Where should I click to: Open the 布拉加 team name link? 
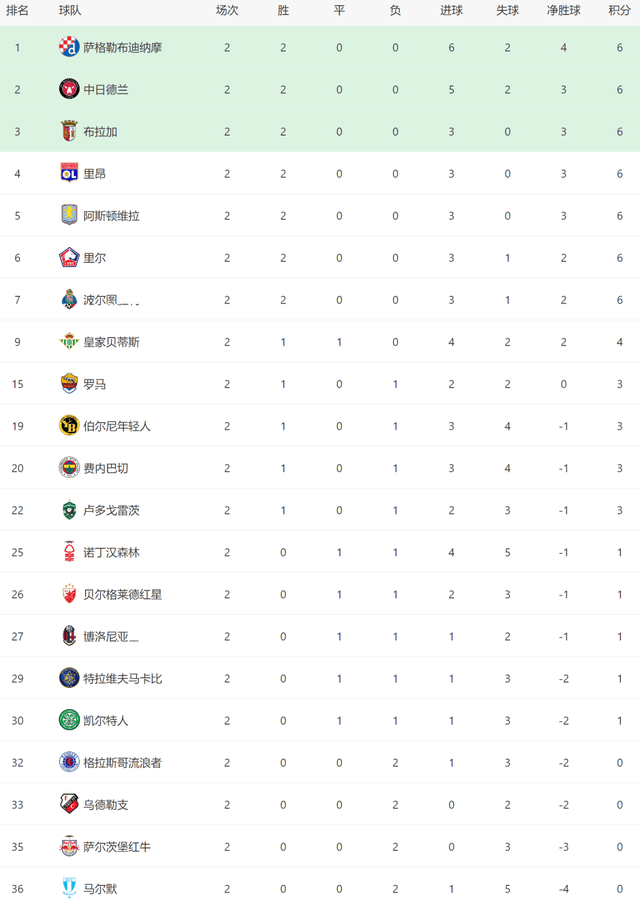(100, 131)
